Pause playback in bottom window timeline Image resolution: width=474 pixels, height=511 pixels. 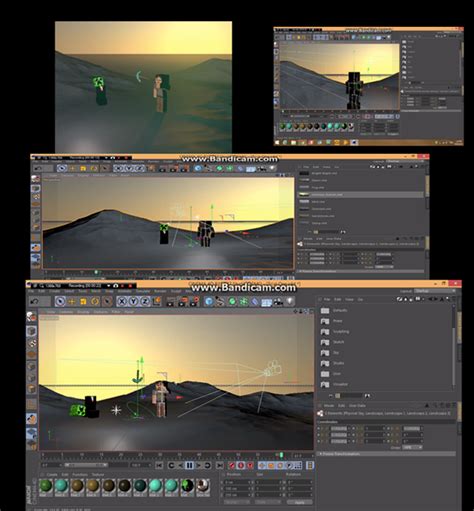(x=189, y=465)
